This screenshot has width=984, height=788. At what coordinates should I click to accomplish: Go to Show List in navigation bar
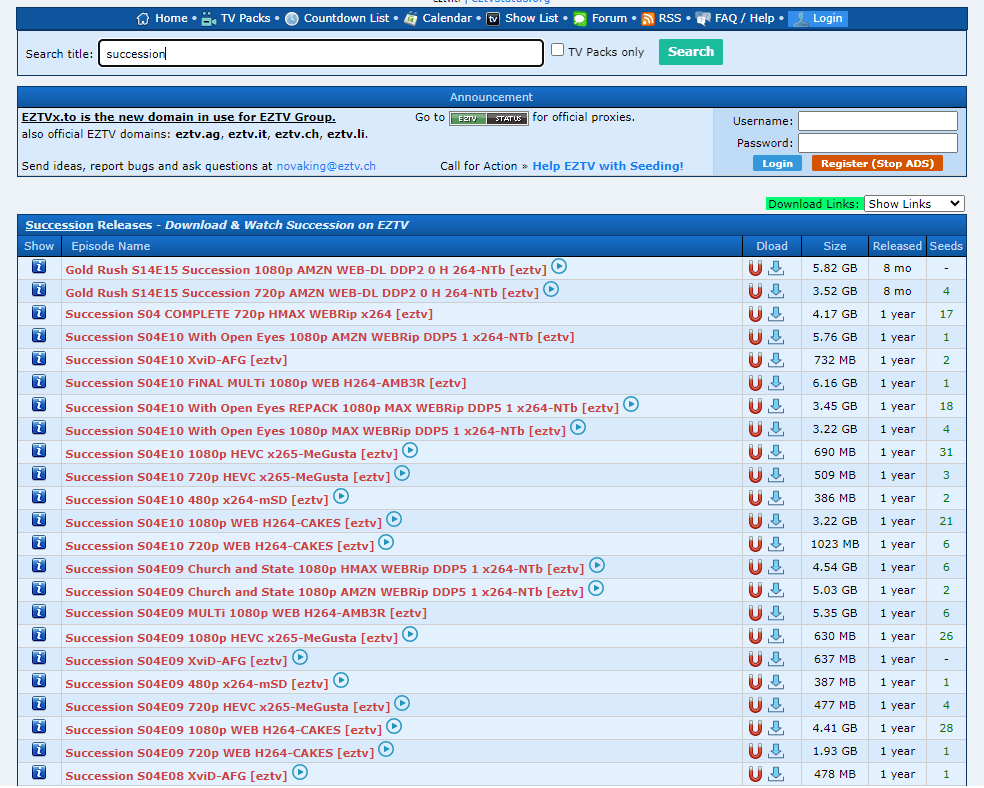click(531, 18)
